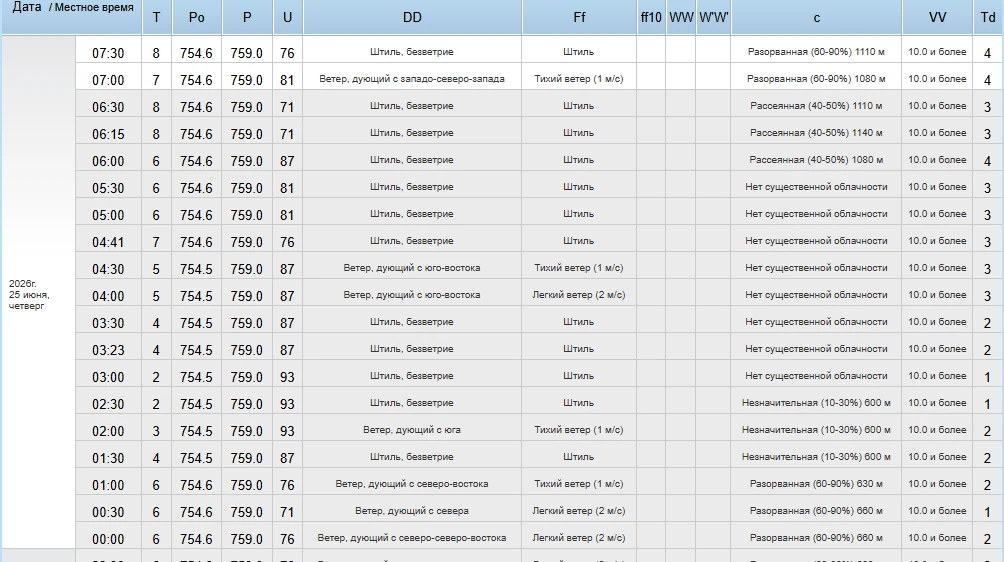Click Ветер, дующий с западо-северо-запада cell
This screenshot has height=562, width=1004.
pos(412,79)
